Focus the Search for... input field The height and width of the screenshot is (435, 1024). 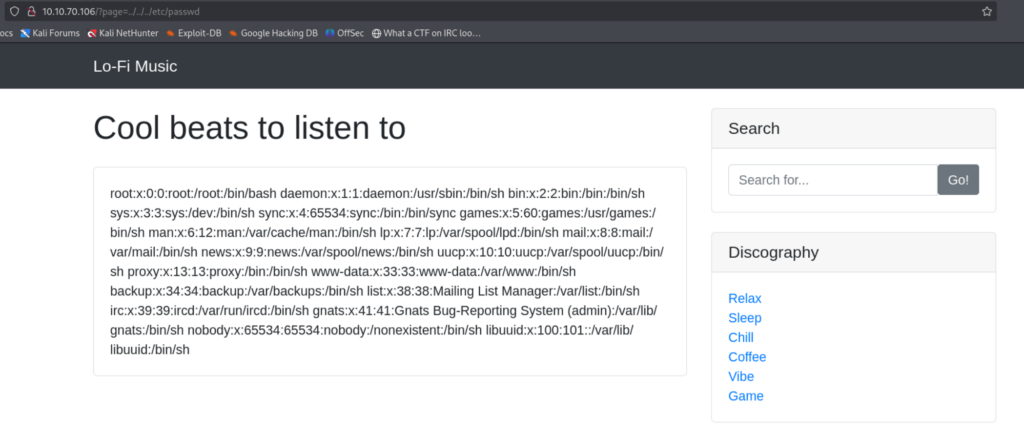[x=832, y=180]
